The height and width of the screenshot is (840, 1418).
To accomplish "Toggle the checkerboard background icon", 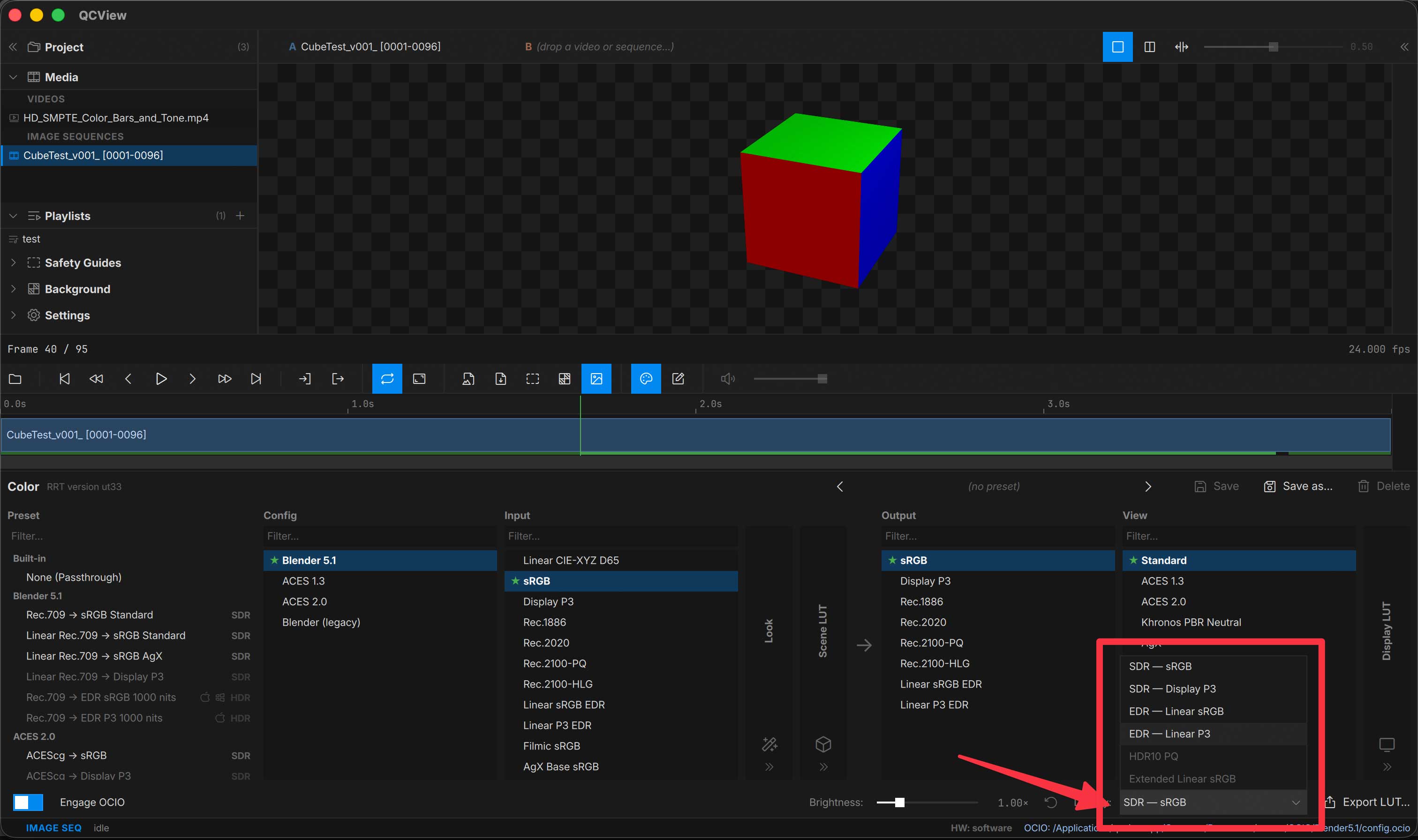I will click(x=565, y=379).
